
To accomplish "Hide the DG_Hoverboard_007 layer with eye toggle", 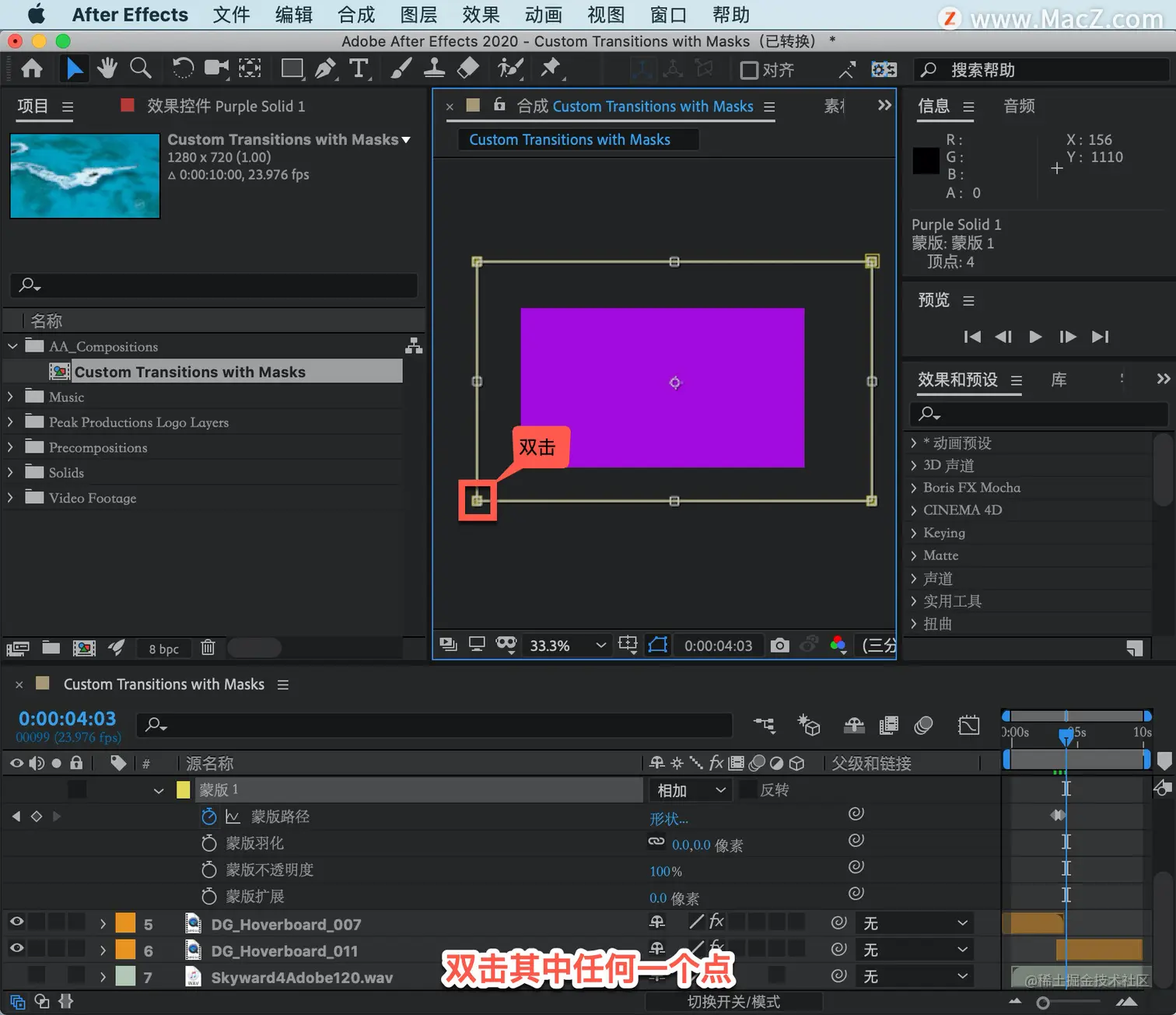I will tap(16, 922).
